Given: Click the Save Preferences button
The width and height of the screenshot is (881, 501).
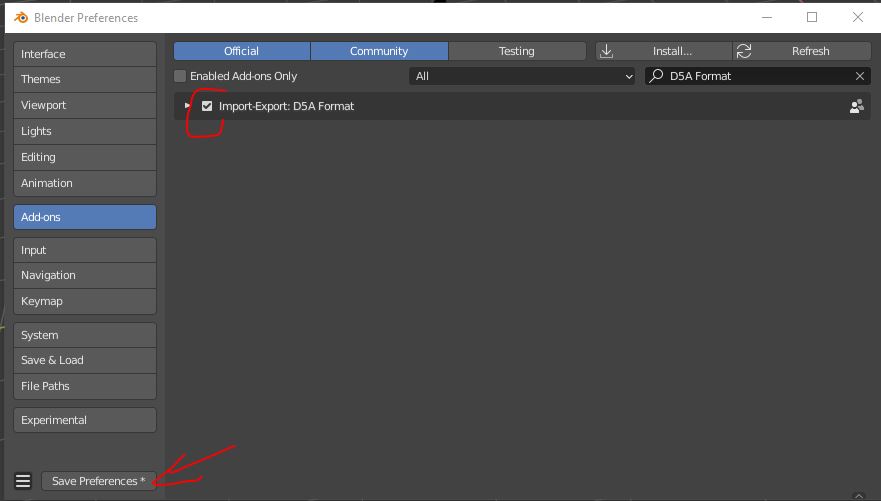Looking at the screenshot, I should 98,481.
